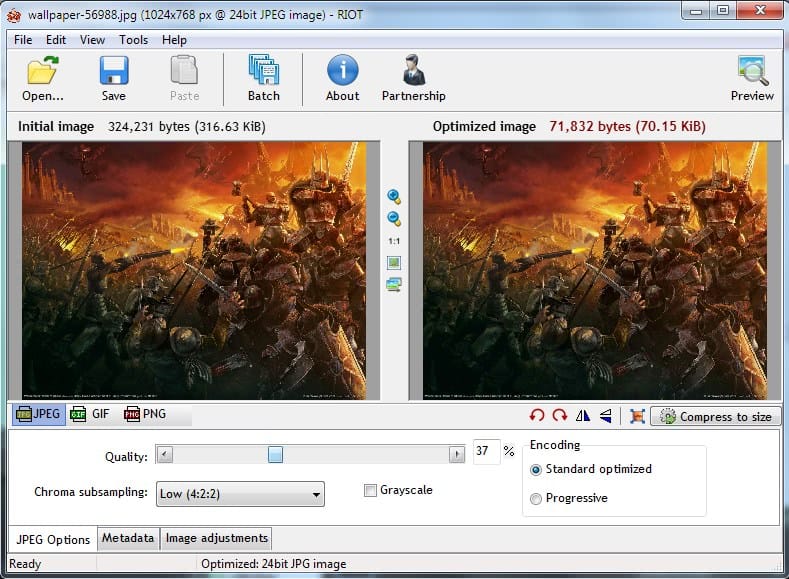Select JPEG output format
789x579 pixels.
(x=39, y=414)
